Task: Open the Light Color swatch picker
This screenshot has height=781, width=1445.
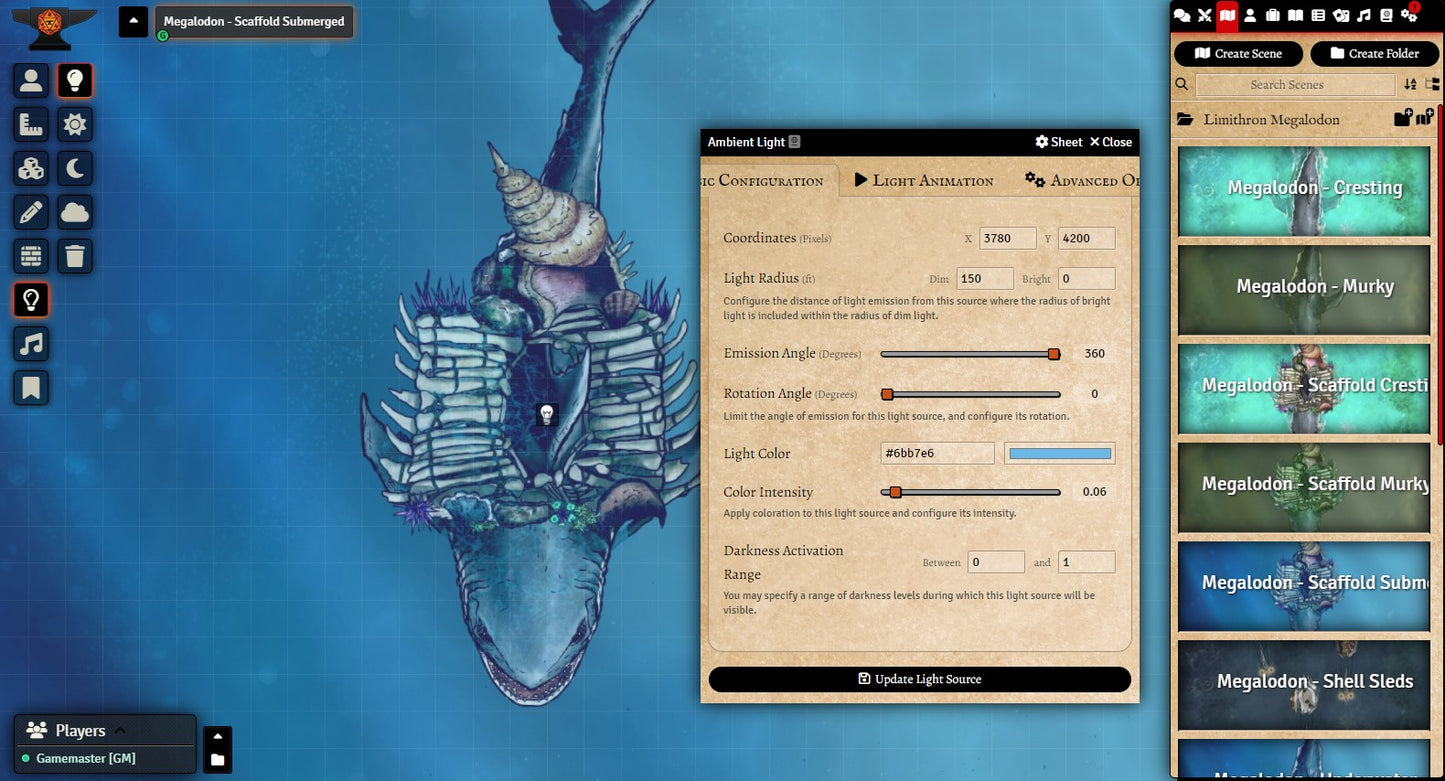Action: pos(1059,454)
